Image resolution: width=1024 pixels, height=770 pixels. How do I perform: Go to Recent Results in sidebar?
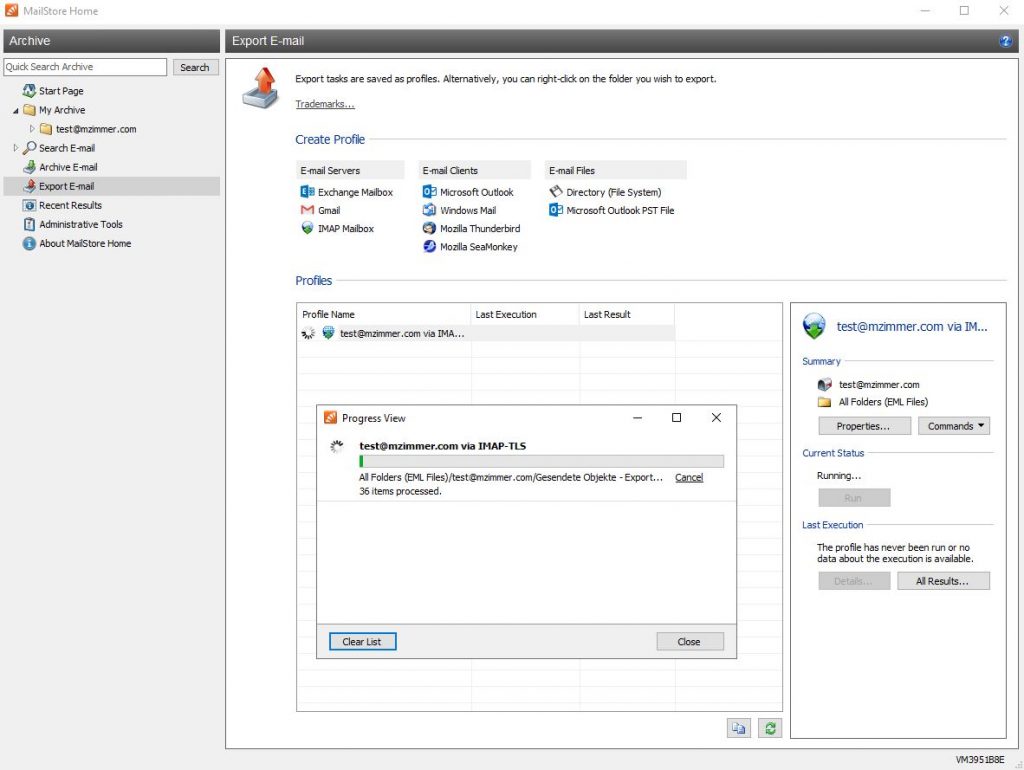click(70, 206)
